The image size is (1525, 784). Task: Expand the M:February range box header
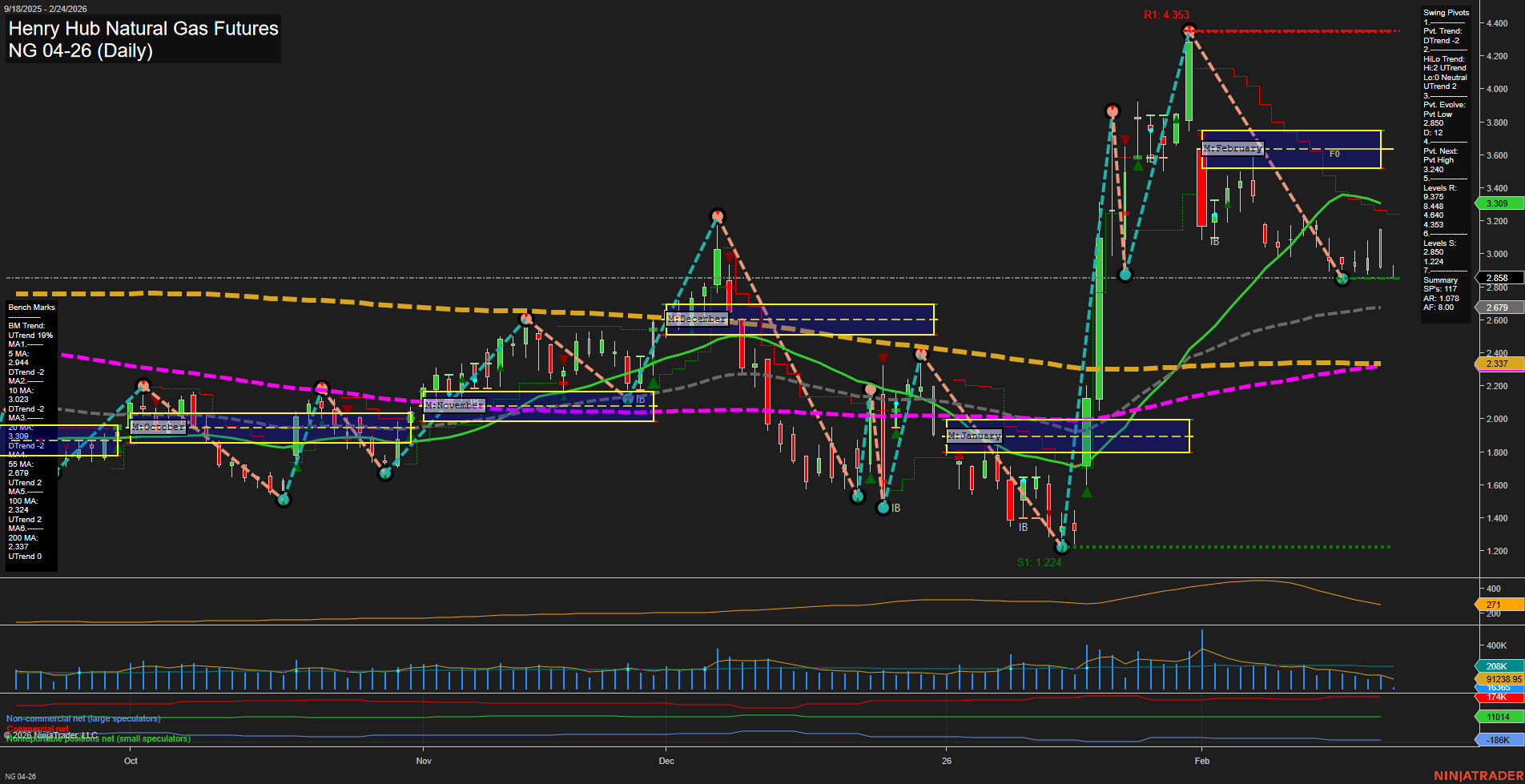(1233, 148)
